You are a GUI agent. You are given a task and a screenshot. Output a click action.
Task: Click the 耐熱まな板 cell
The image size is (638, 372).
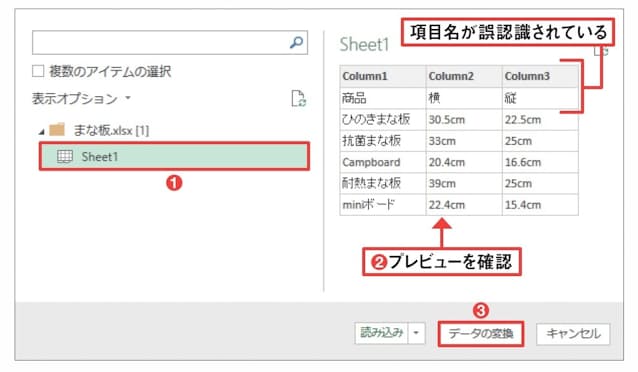383,183
